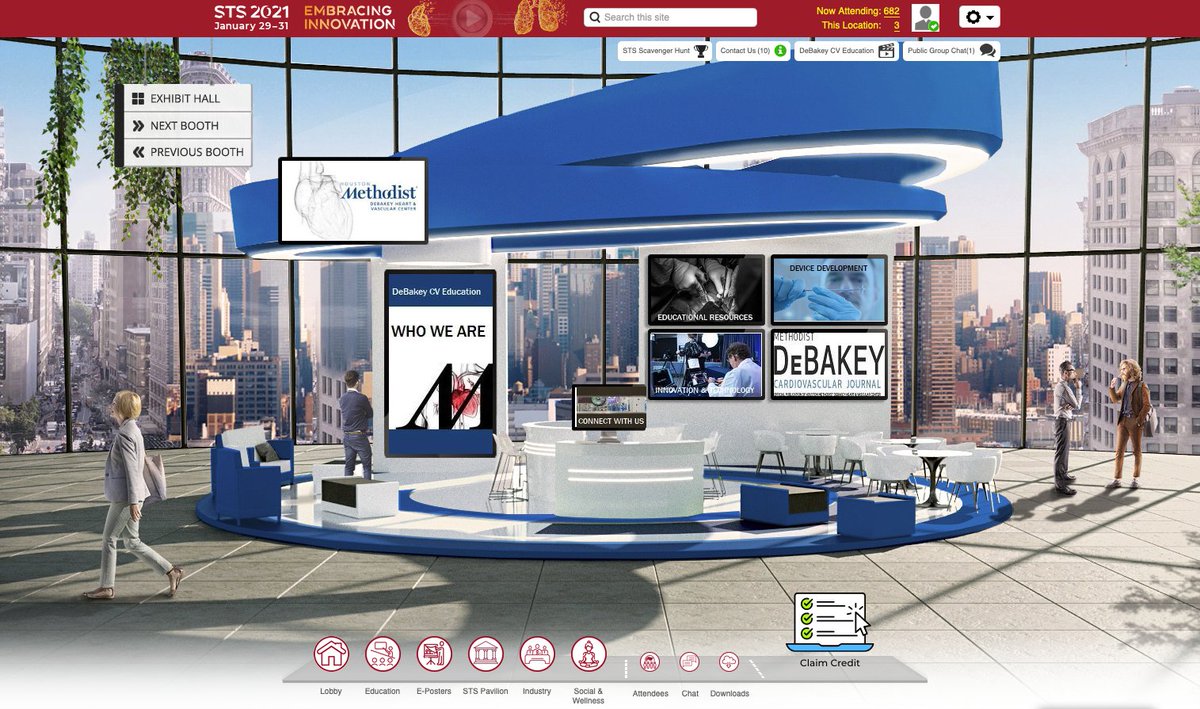Click the Embracing Innovation banner text
The width and height of the screenshot is (1200, 709).
coord(349,17)
